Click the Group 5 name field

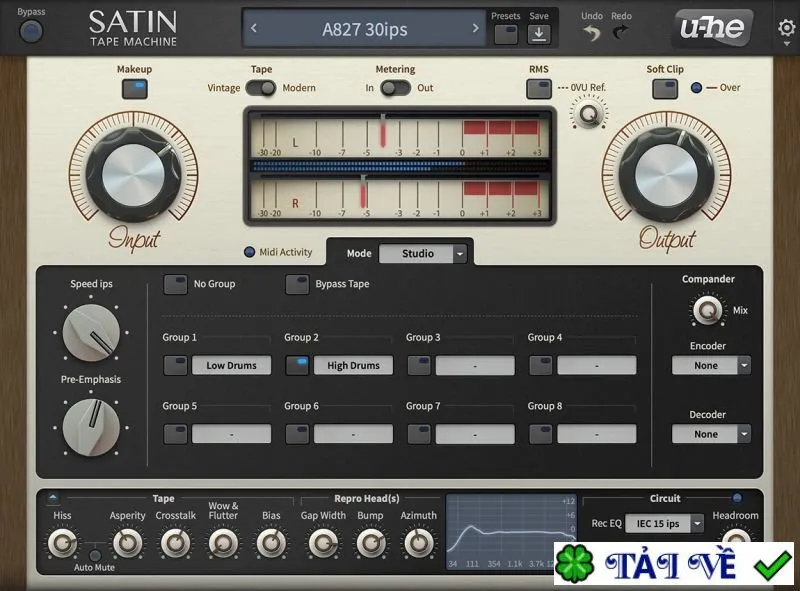(231, 434)
